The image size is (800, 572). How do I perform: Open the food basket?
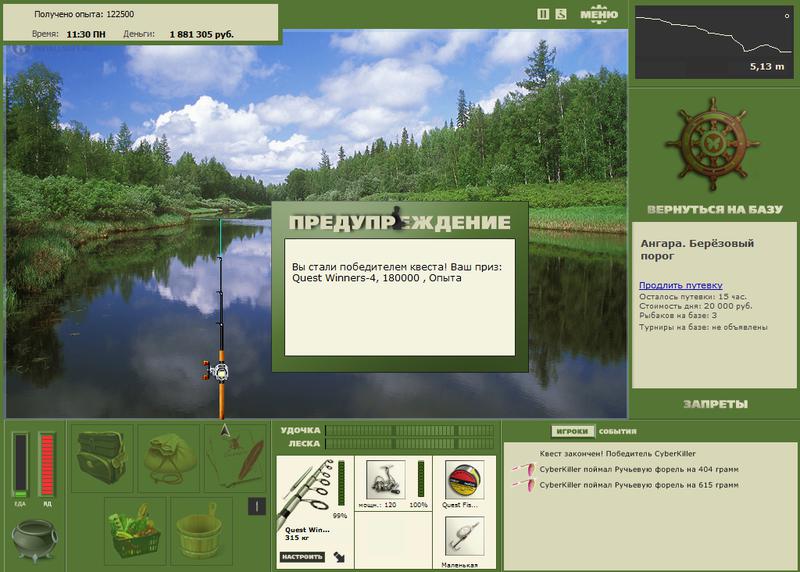[135, 531]
